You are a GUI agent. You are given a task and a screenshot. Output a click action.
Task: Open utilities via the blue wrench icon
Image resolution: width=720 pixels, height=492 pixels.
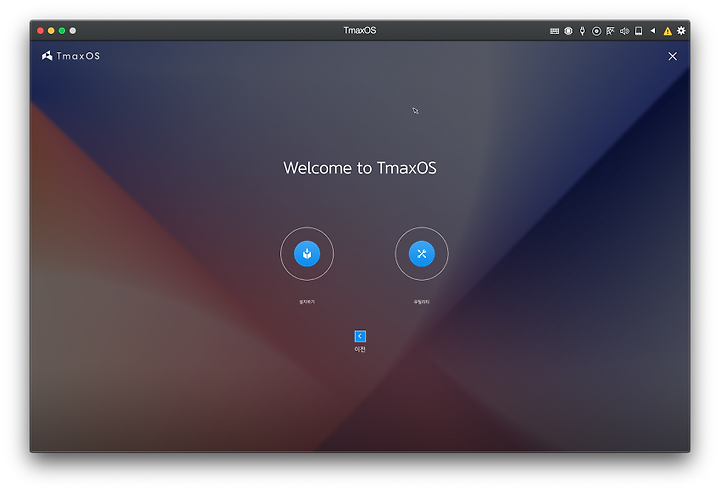tap(422, 254)
